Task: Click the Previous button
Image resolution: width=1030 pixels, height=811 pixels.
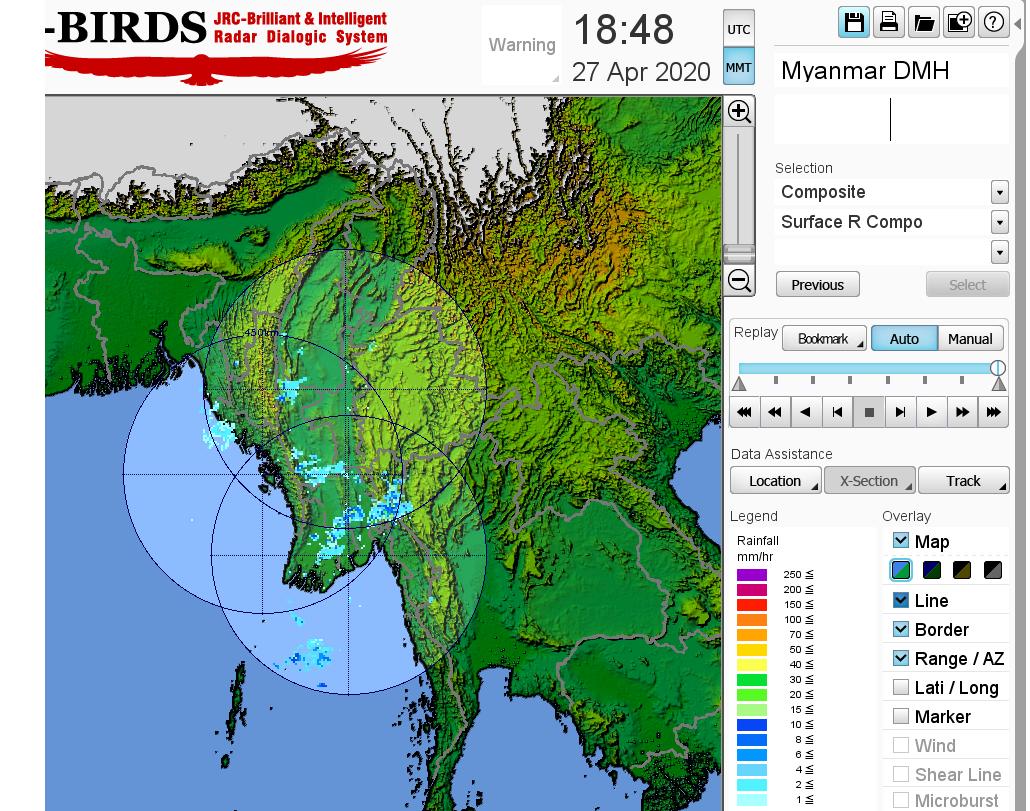Action: [x=817, y=285]
